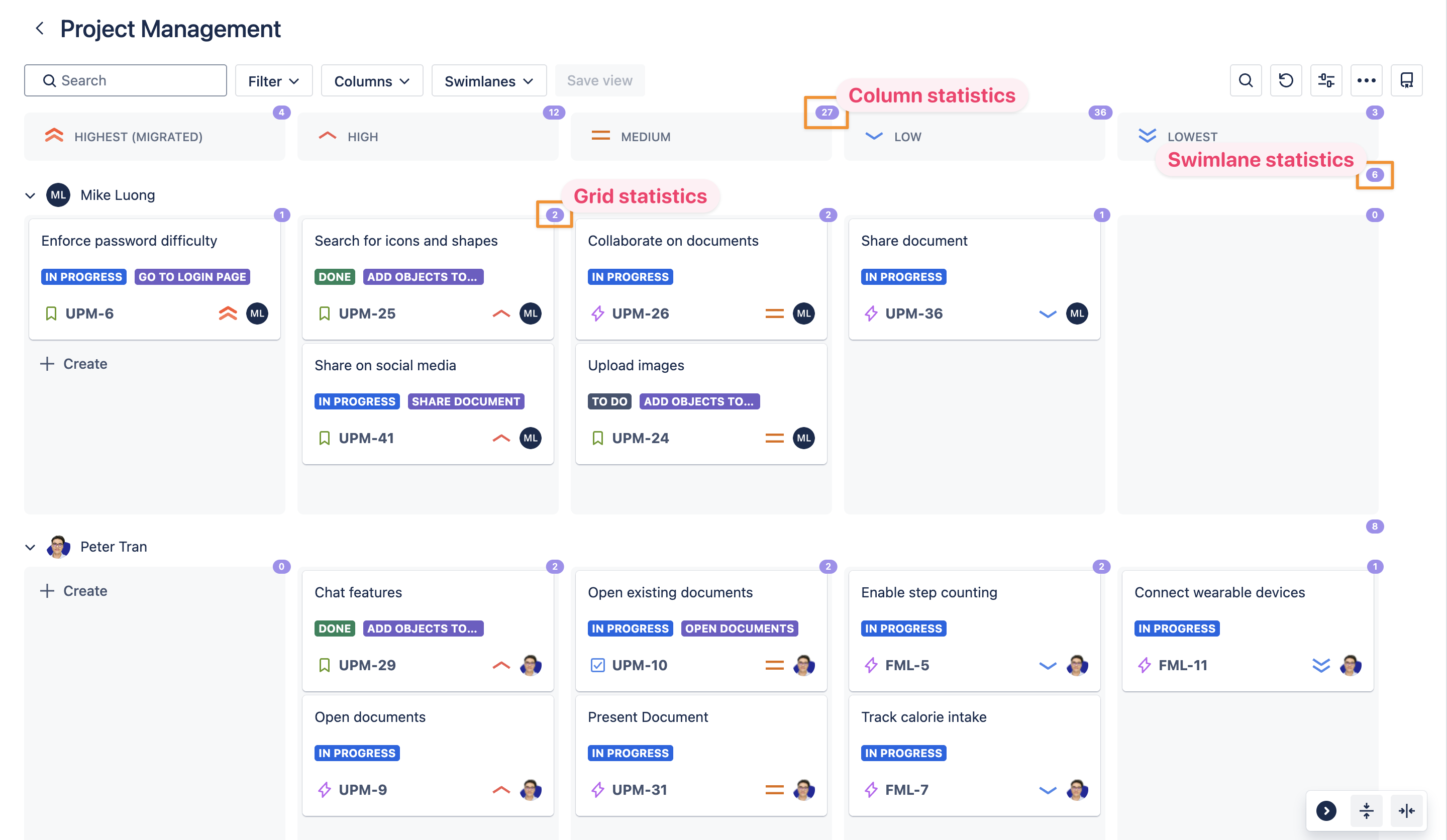Open the board settings sliders icon
Screen dimensions: 1447x840
coord(1326,80)
